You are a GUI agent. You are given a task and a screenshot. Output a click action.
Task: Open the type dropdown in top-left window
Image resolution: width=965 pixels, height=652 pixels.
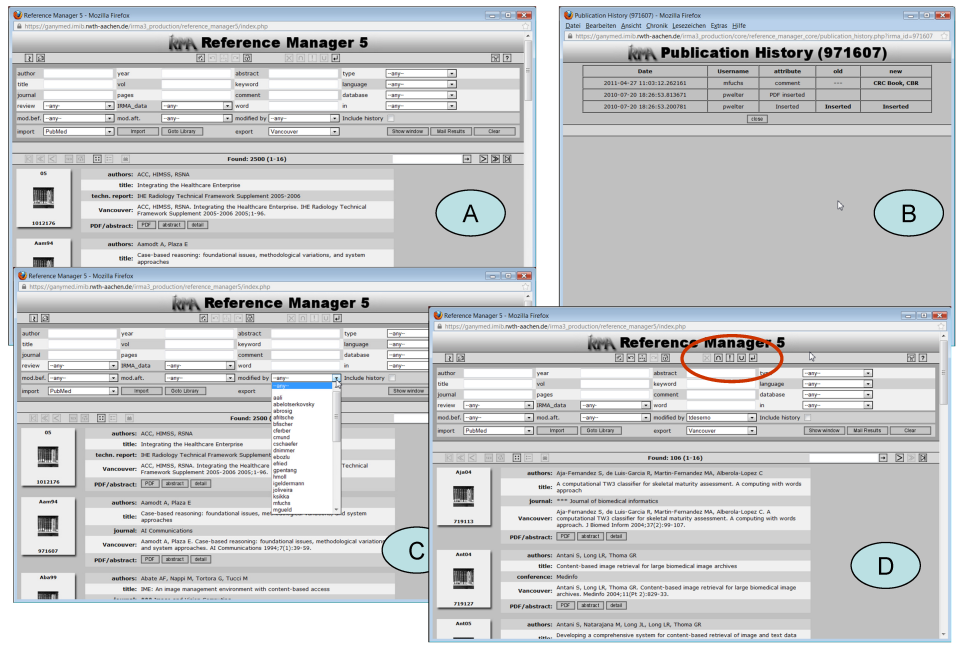point(421,73)
